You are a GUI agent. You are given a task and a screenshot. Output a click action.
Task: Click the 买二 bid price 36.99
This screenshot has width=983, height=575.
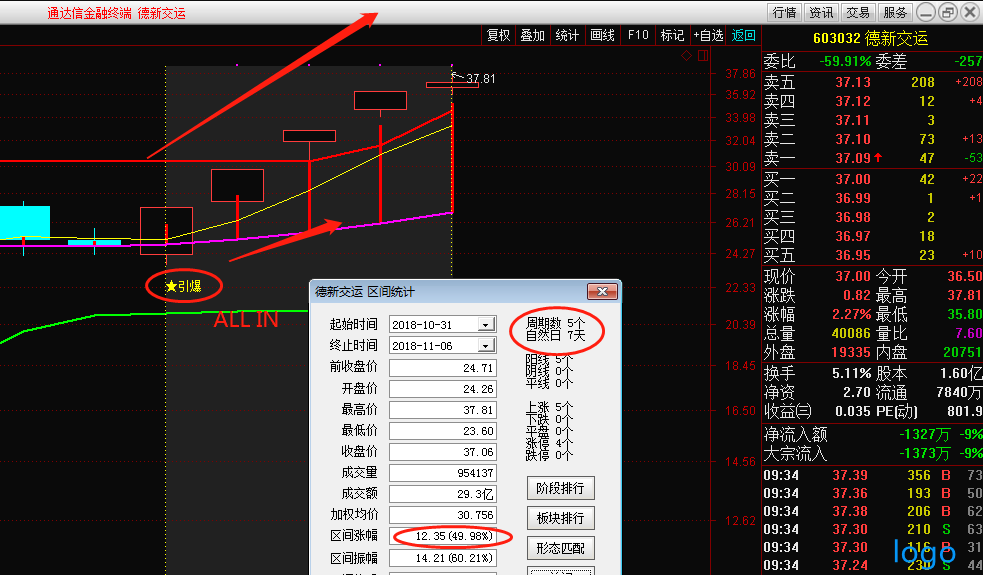(853, 198)
